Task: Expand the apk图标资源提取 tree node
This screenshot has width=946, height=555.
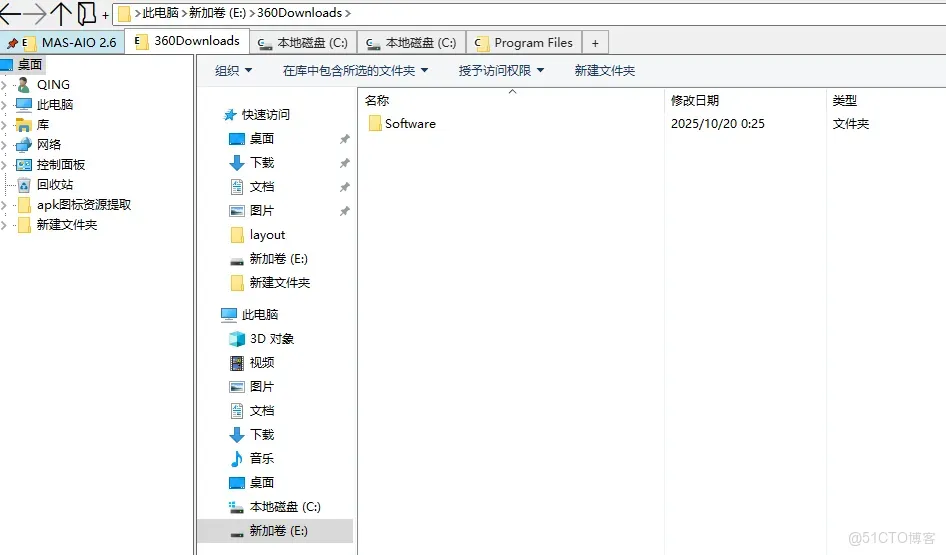Action: (x=4, y=205)
